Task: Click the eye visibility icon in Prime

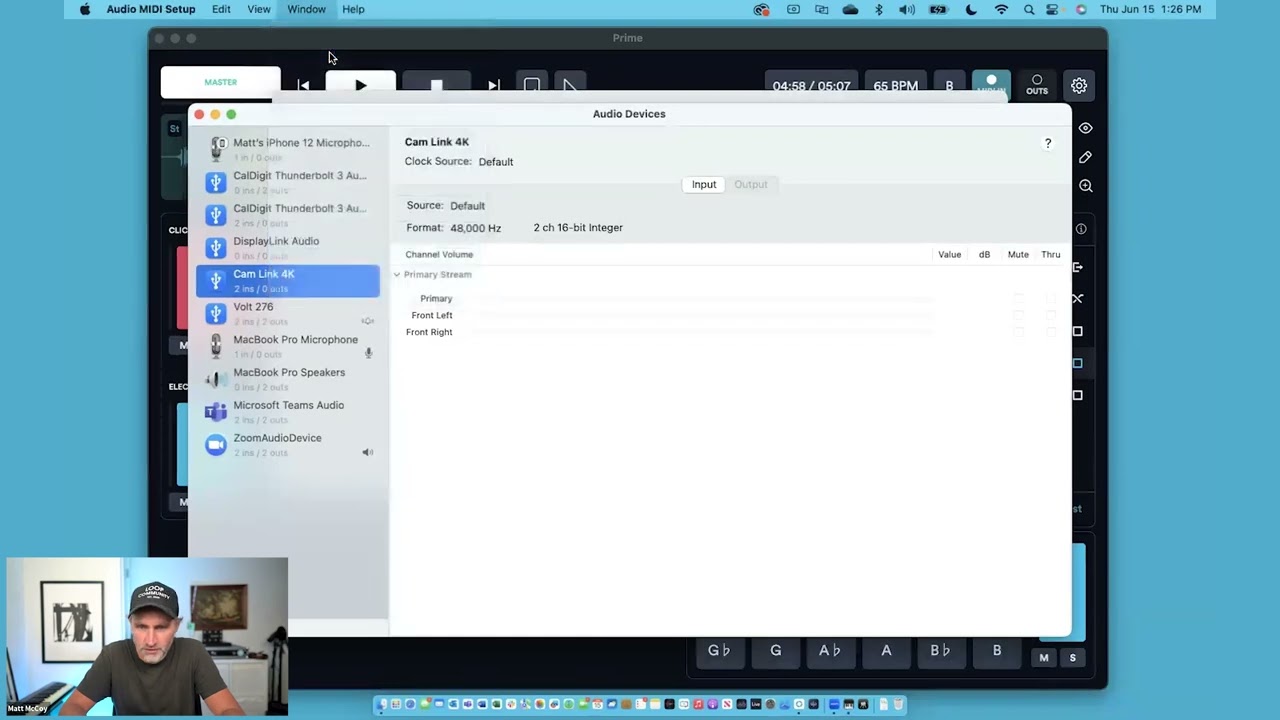Action: point(1085,128)
